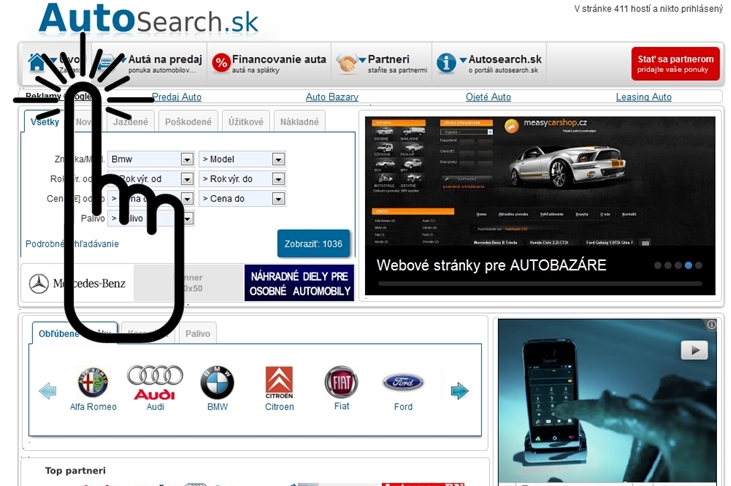Select the Citroen brand logo
This screenshot has height=486, width=731.
279,382
